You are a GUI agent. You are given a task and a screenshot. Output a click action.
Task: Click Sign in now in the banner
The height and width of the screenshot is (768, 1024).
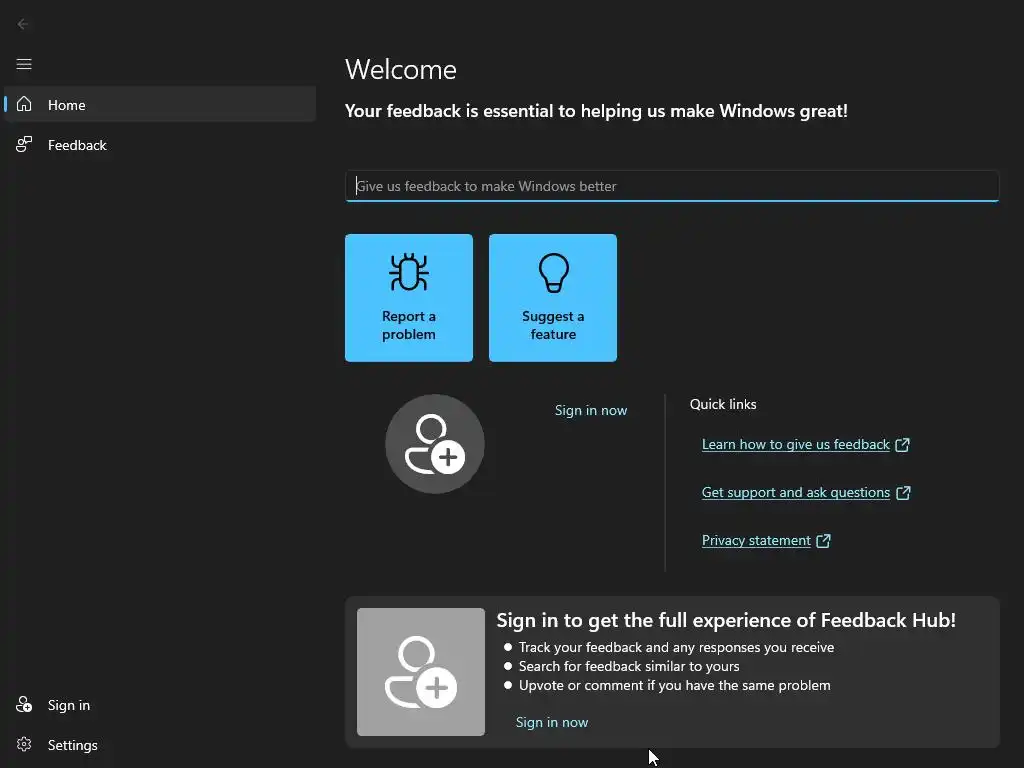click(x=552, y=722)
